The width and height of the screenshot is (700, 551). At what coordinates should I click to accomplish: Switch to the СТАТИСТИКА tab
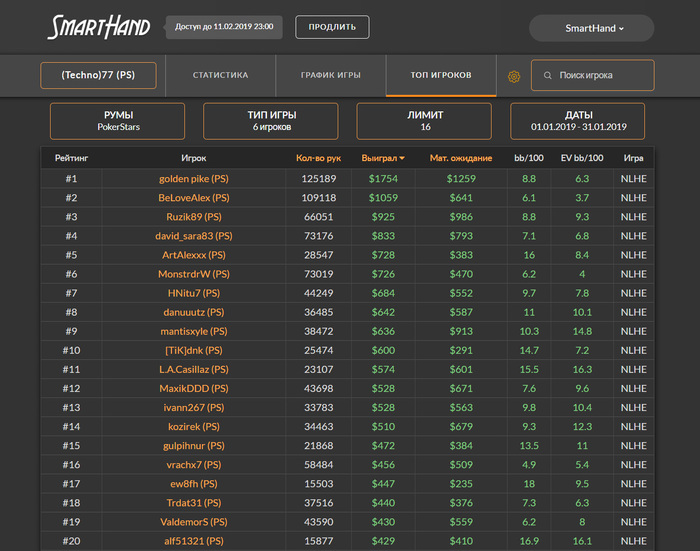coord(221,75)
